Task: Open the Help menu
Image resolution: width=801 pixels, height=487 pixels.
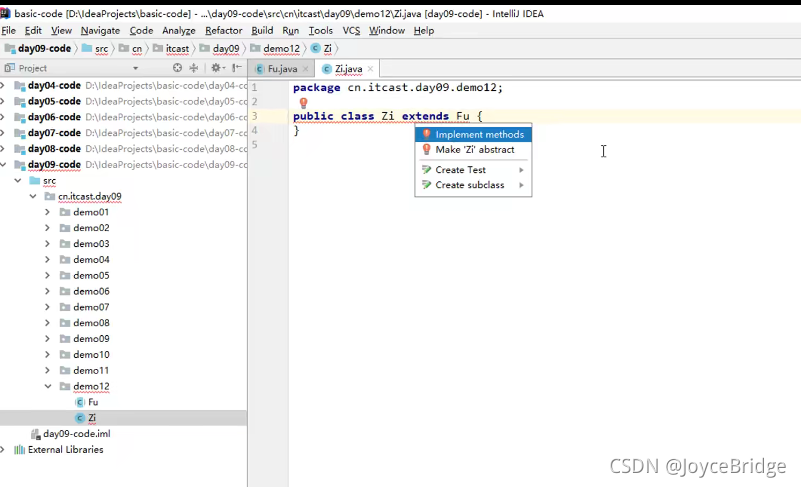Action: (x=423, y=31)
